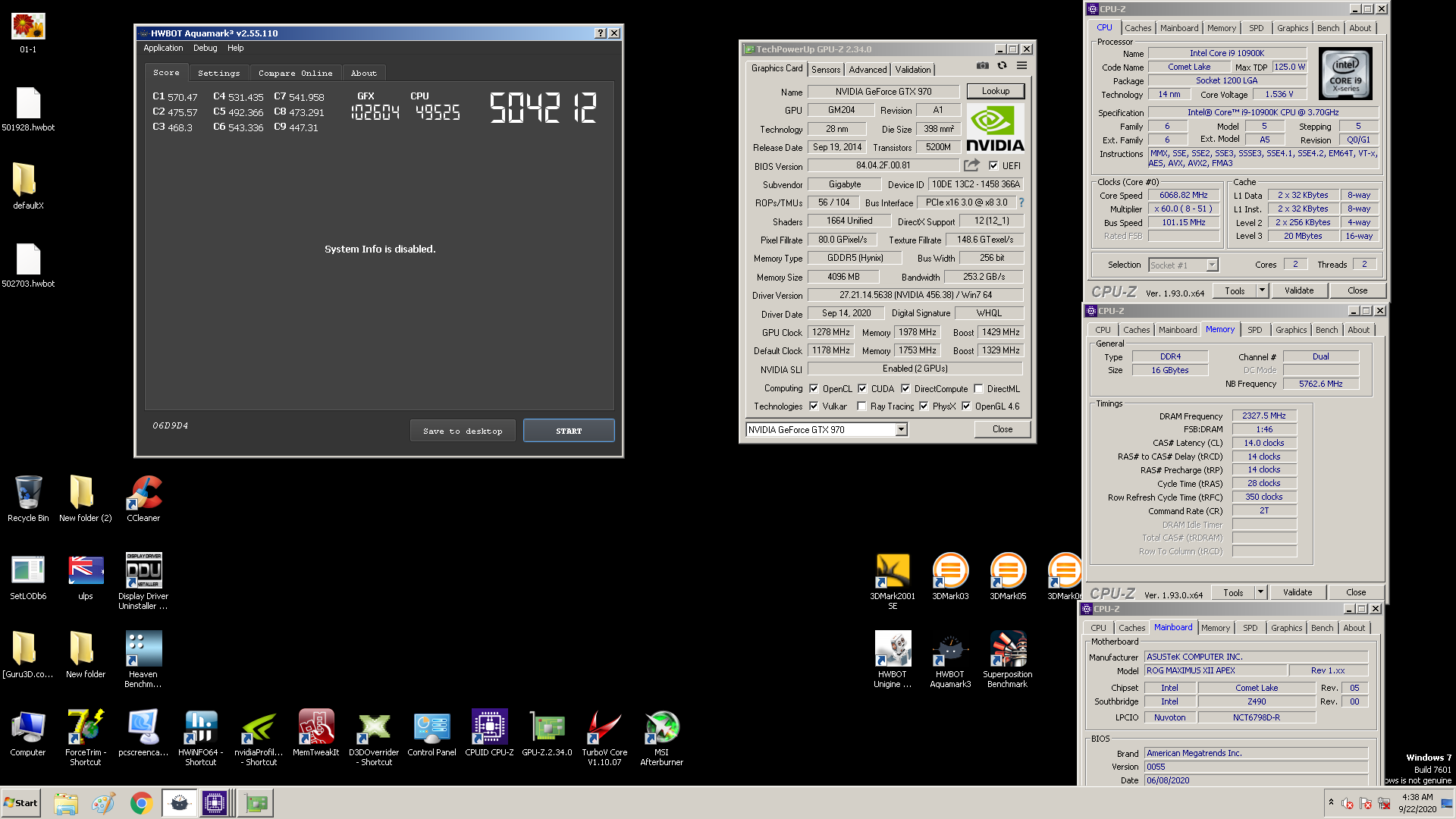Toggle the DirectML checkbox
Image resolution: width=1456 pixels, height=819 pixels.
[x=978, y=388]
